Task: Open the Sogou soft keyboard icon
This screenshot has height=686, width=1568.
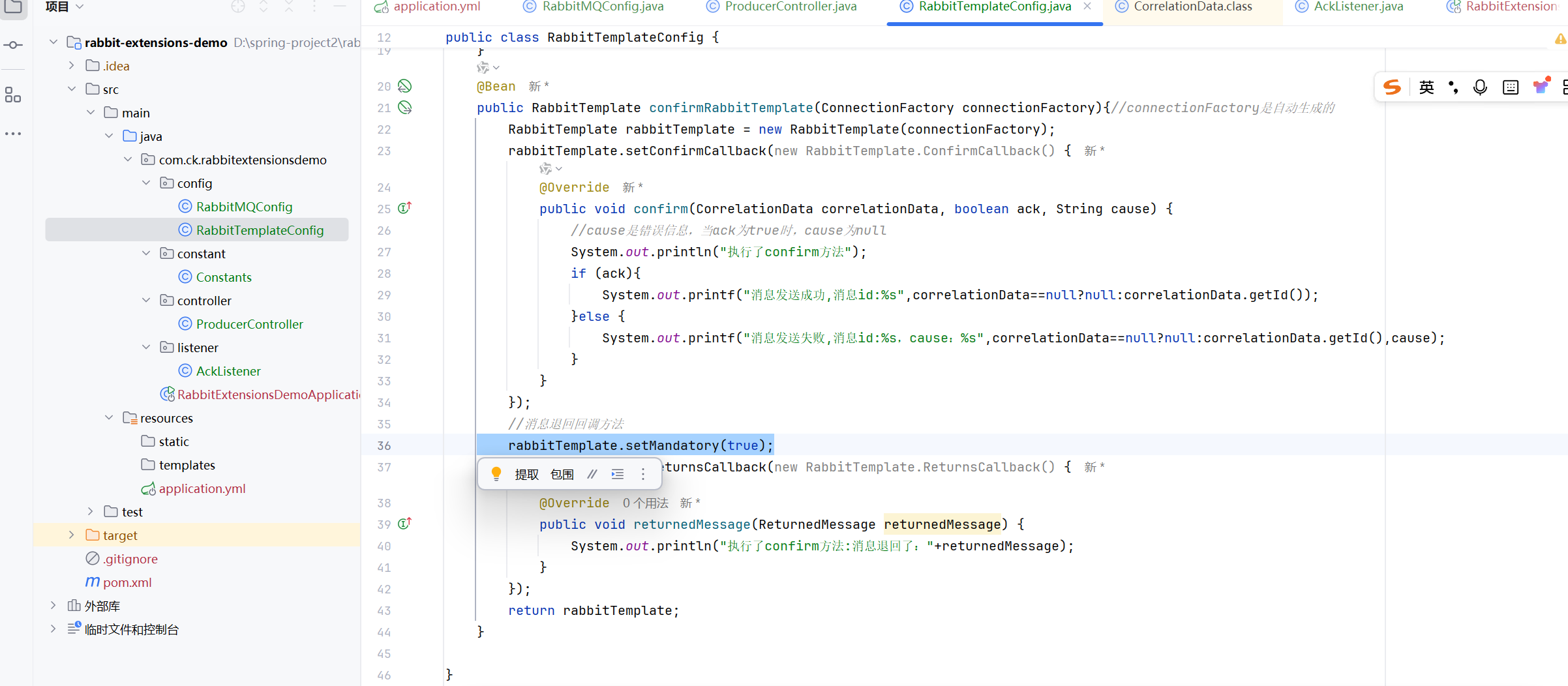Action: (1511, 87)
